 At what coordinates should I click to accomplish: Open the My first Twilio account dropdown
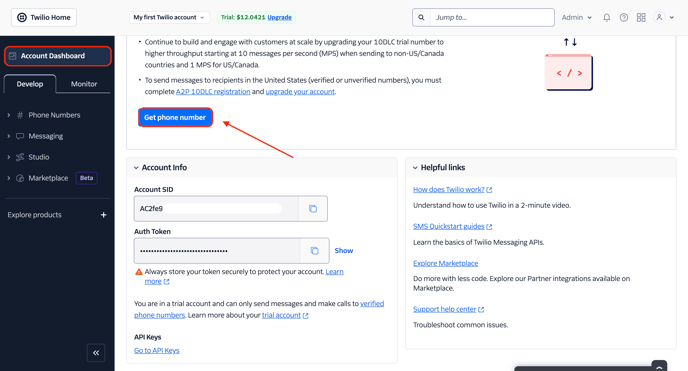[x=169, y=18]
